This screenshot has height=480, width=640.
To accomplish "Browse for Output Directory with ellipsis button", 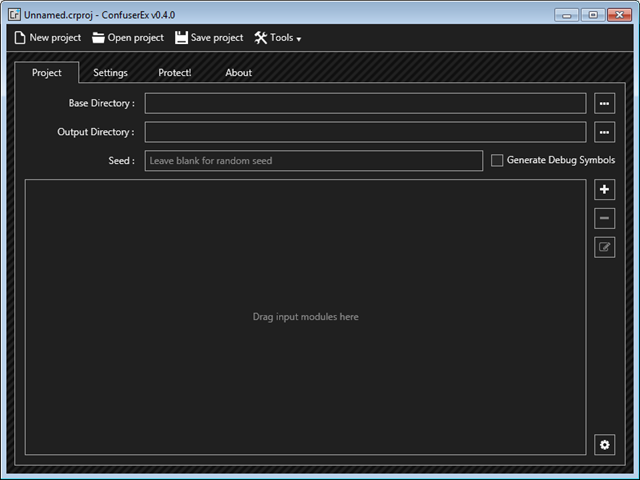I will (x=604, y=132).
